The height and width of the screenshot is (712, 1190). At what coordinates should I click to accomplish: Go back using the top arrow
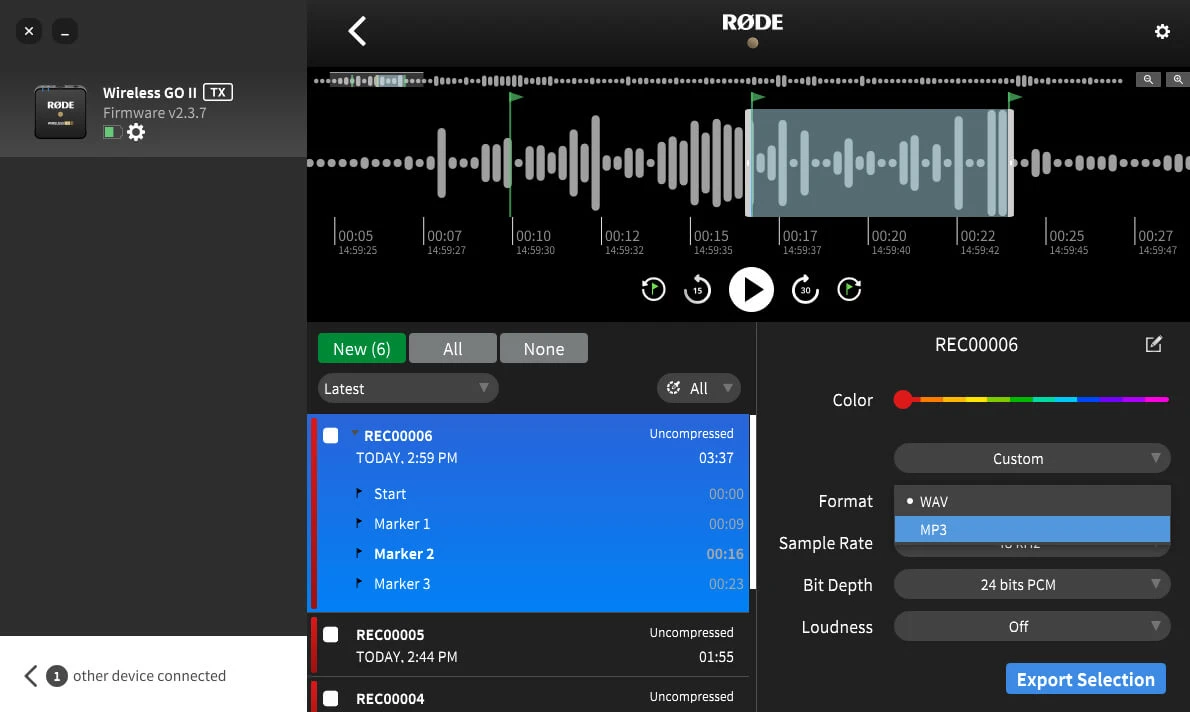point(357,31)
